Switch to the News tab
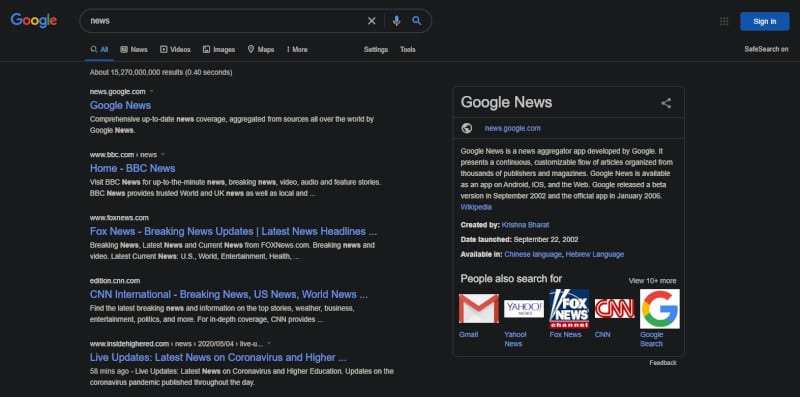The width and height of the screenshot is (800, 397). pos(134,49)
